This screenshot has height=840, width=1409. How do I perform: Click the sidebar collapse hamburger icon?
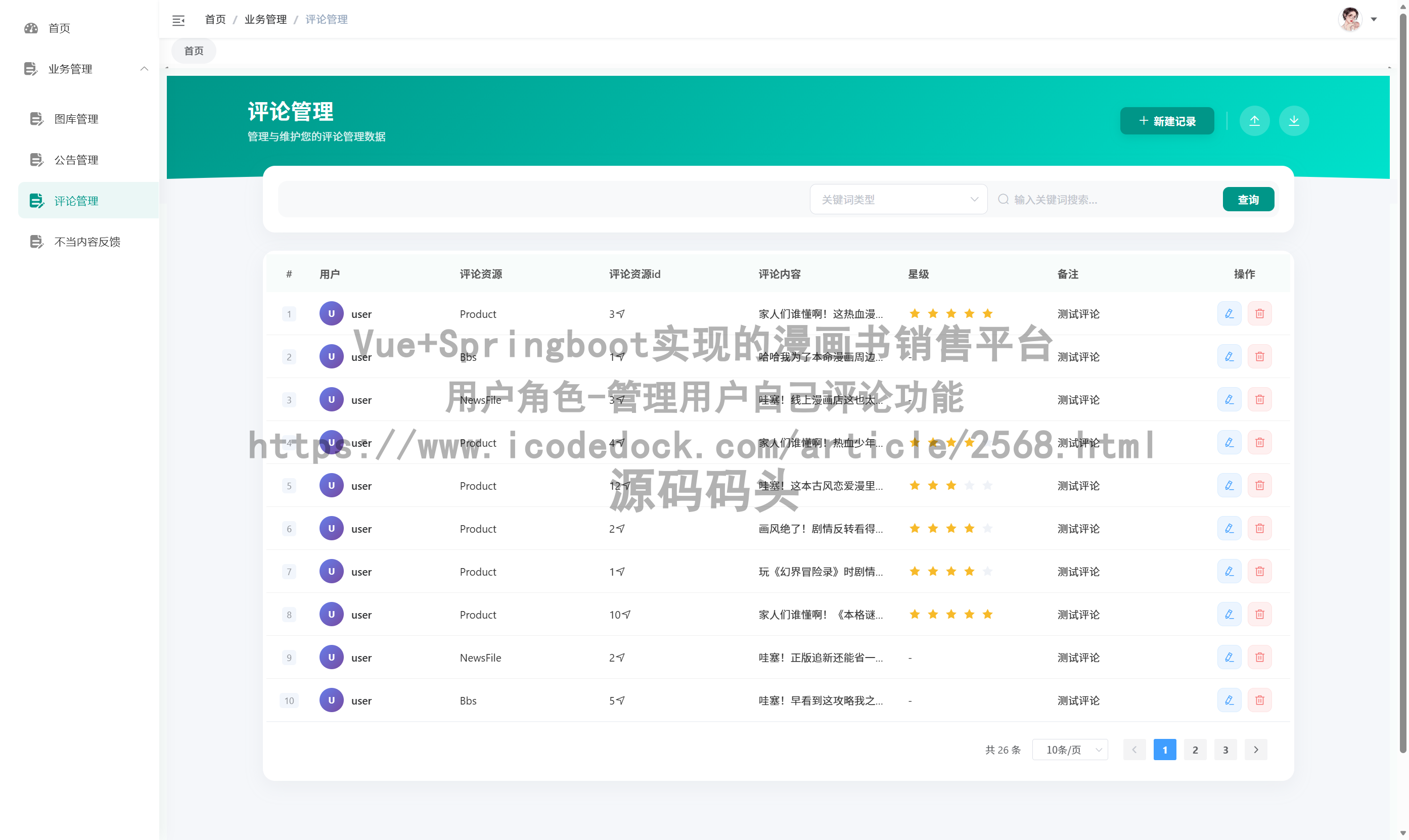[x=178, y=20]
